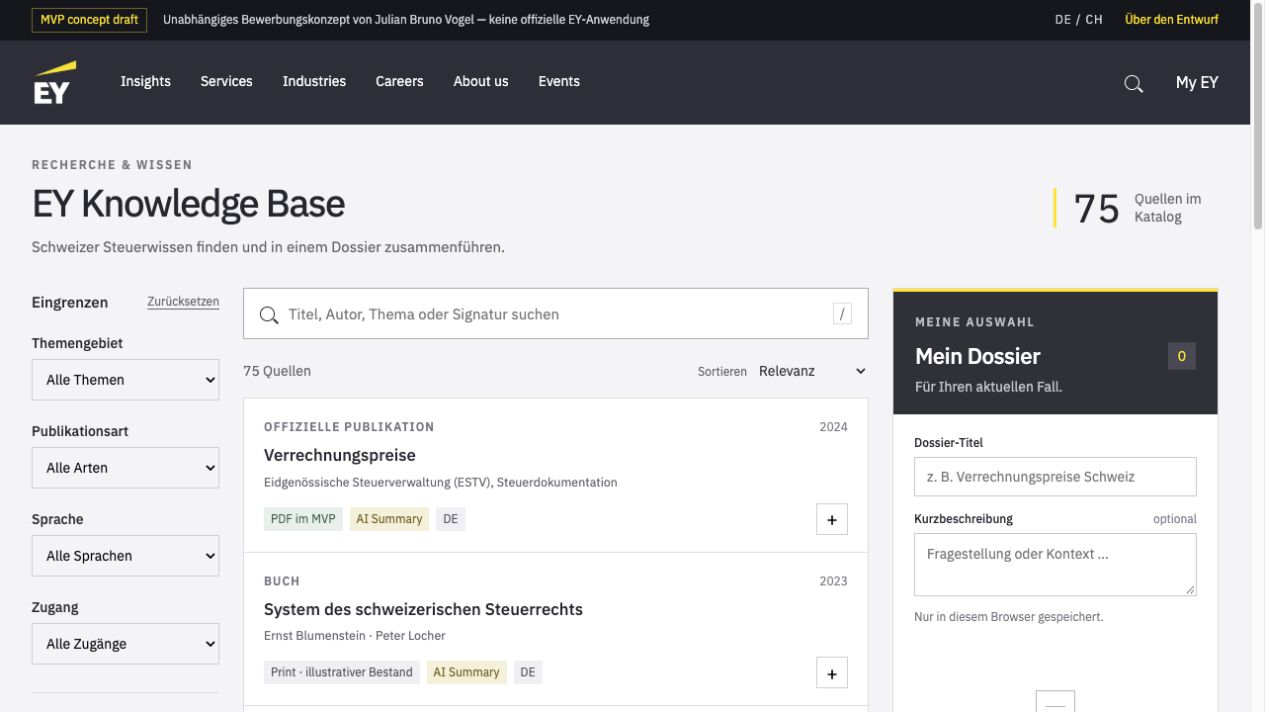This screenshot has width=1265, height=712.
Task: Open the Zugang dropdown Alle Zugänge
Action: click(125, 644)
